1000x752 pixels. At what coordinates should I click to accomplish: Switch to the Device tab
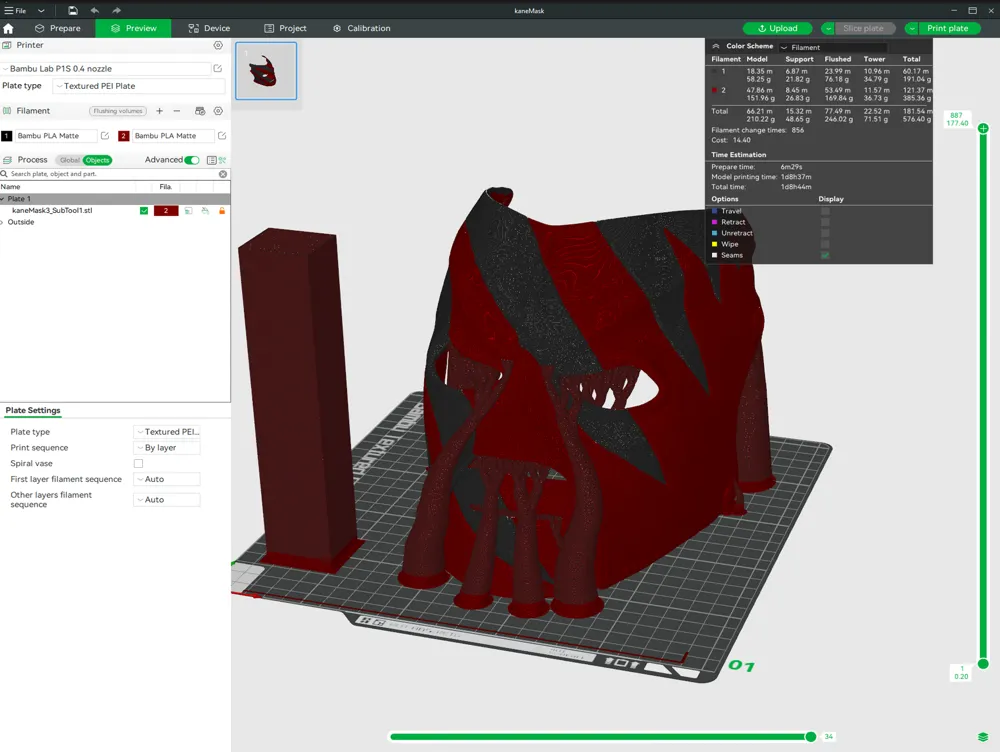point(209,28)
